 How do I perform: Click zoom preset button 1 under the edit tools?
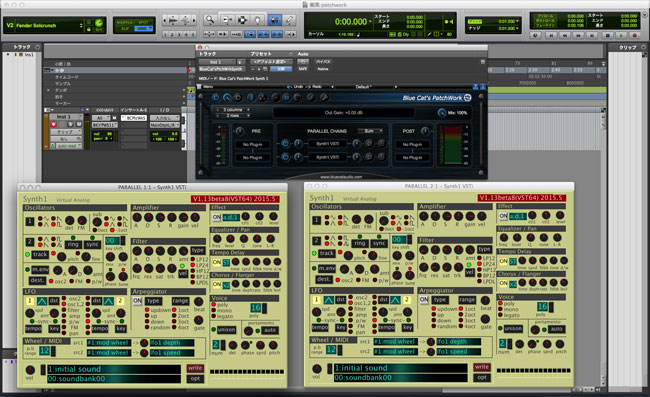pos(165,34)
